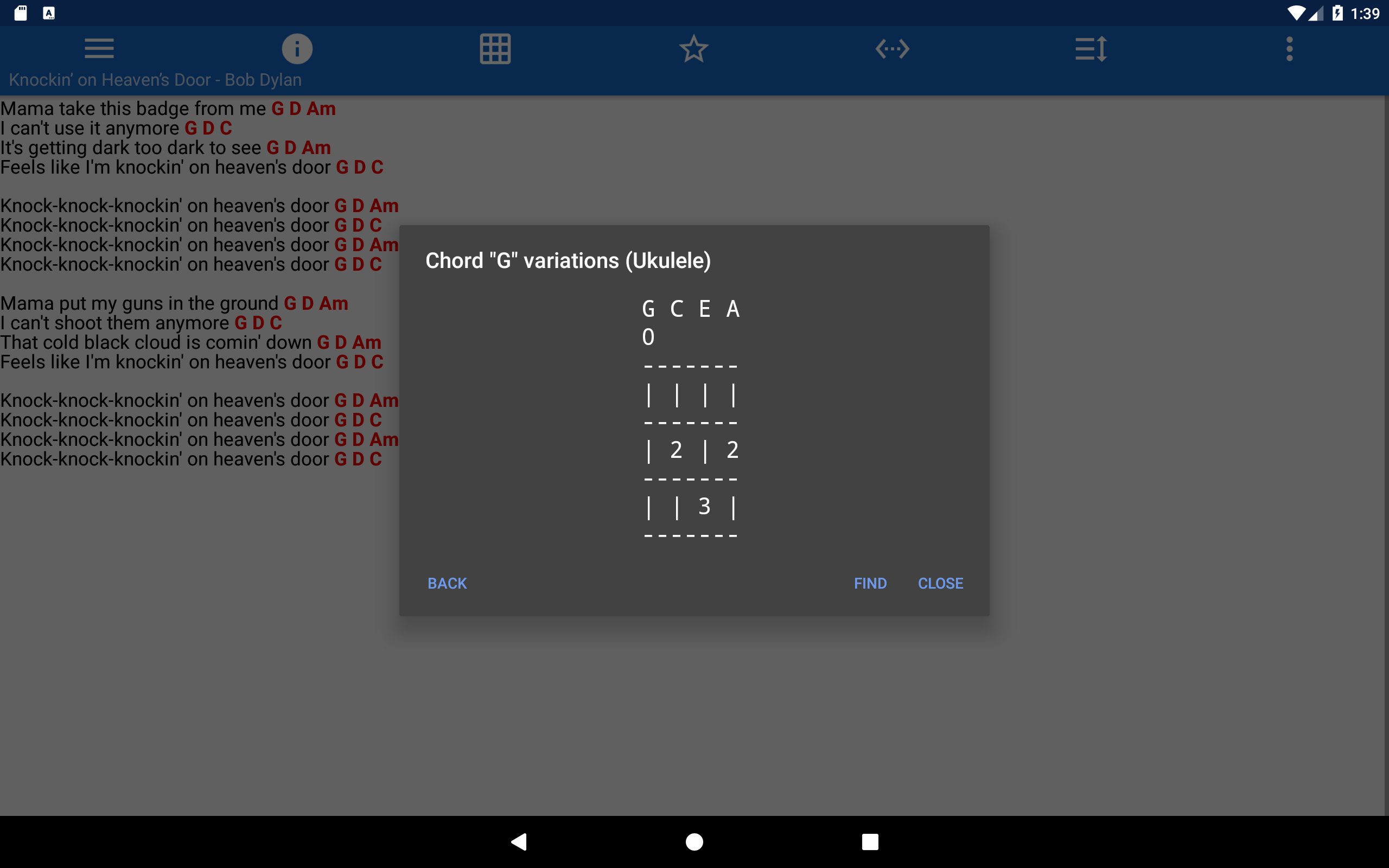Tap the autoscroll lines icon
1389x868 pixels.
coord(1091,49)
